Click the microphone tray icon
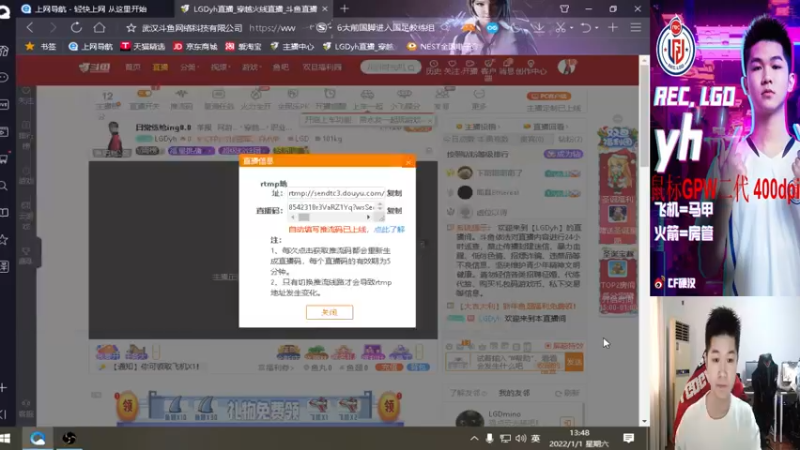Viewport: 800px width, 450px height. tap(490, 438)
